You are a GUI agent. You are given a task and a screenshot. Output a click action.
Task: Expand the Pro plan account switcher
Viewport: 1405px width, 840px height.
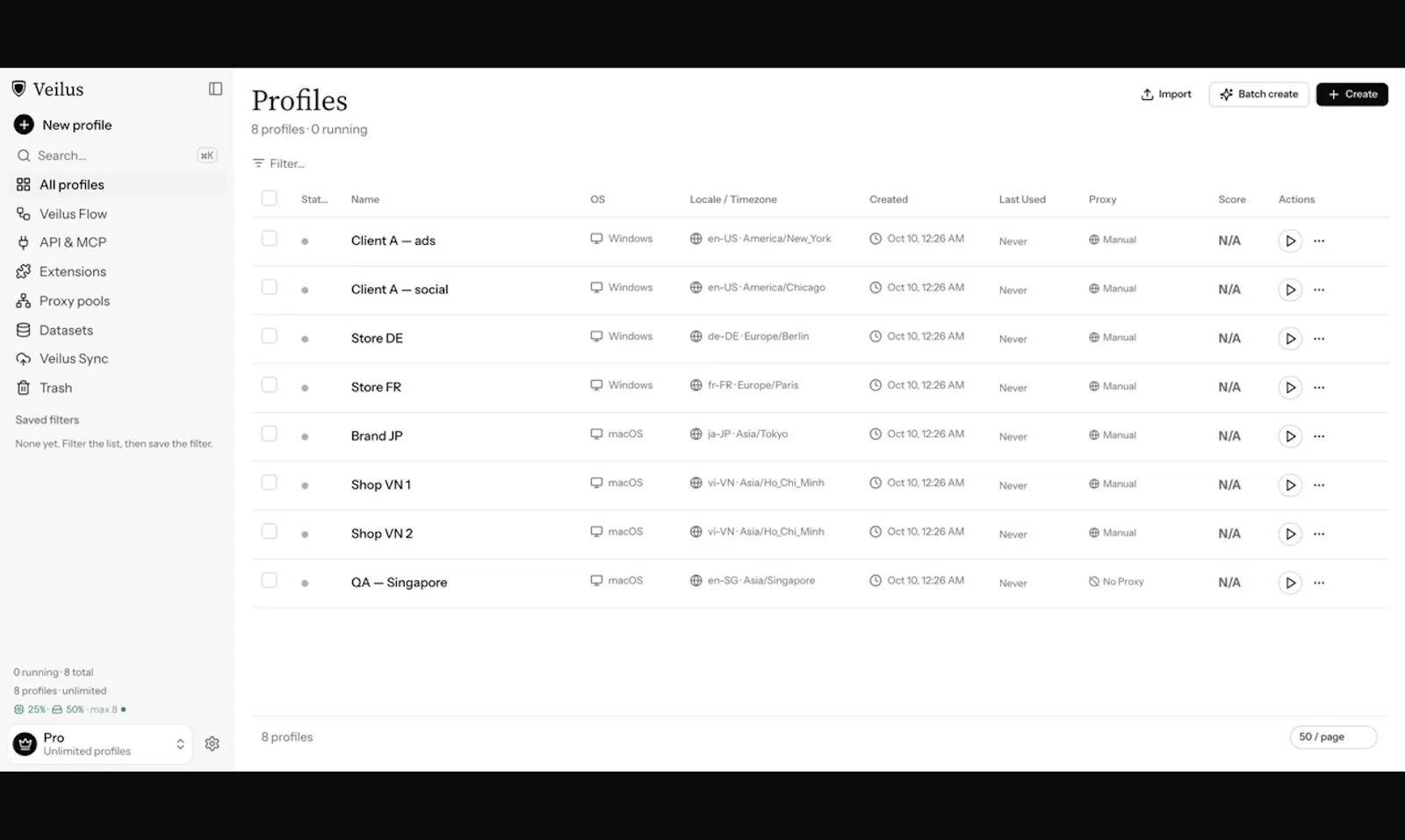click(100, 744)
